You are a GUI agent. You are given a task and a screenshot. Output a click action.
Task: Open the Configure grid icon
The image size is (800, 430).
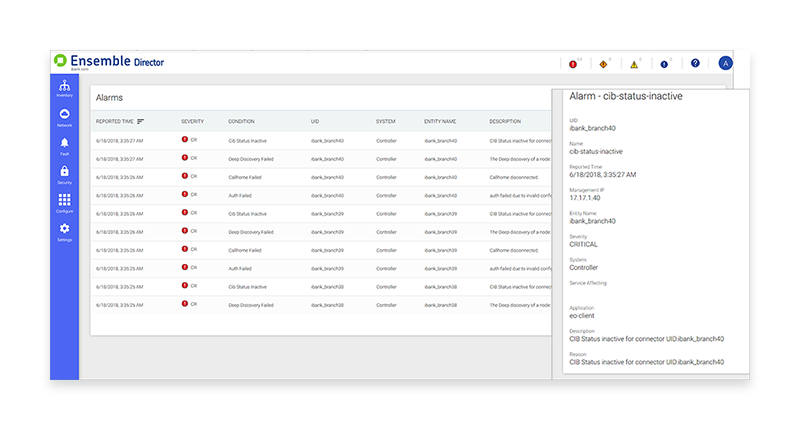click(x=64, y=204)
